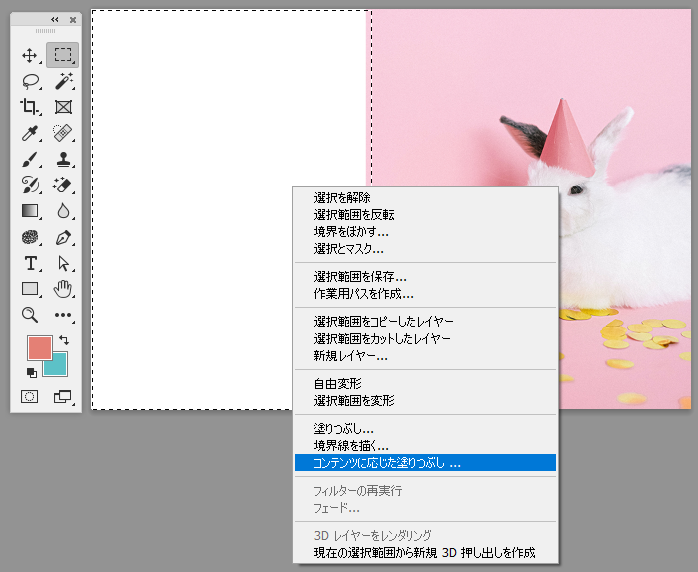Screen dimensions: 698x572
Task: Open the Edit Toolbar three-dots menu
Action: pyautogui.click(x=64, y=315)
